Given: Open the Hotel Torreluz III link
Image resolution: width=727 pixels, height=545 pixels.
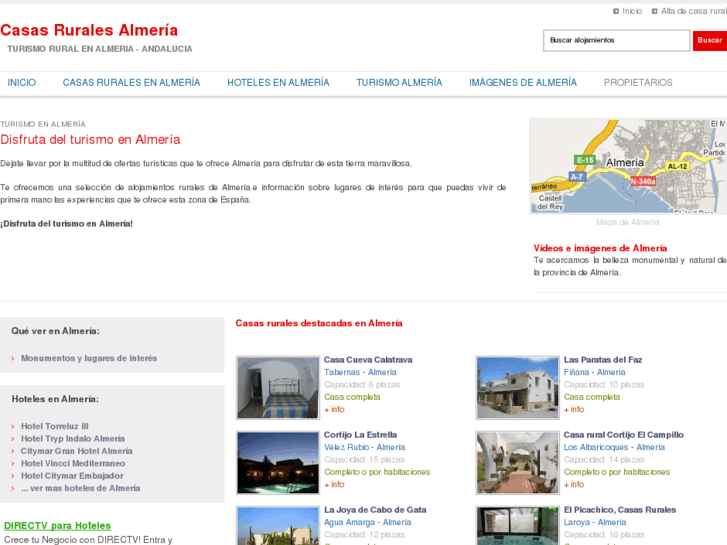Looking at the screenshot, I should coord(55,426).
